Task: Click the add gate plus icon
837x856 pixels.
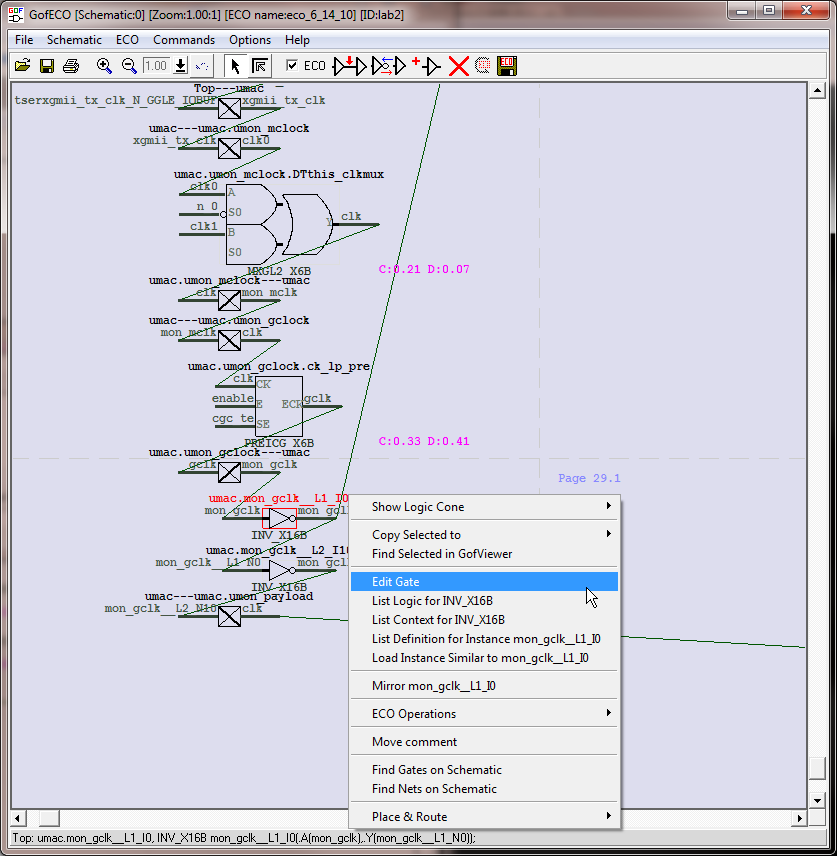Action: click(x=426, y=66)
